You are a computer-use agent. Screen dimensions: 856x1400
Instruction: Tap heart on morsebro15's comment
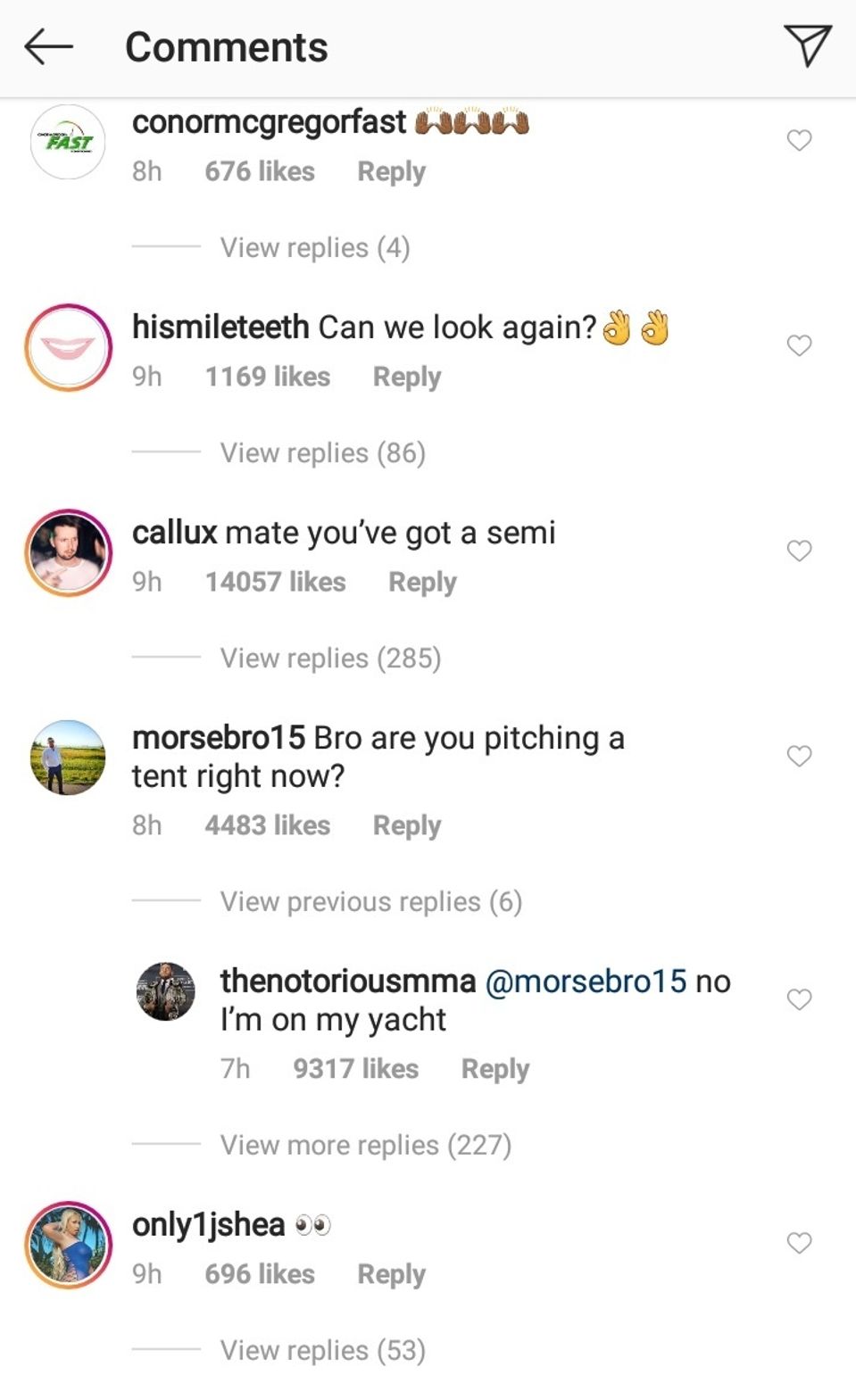[799, 756]
